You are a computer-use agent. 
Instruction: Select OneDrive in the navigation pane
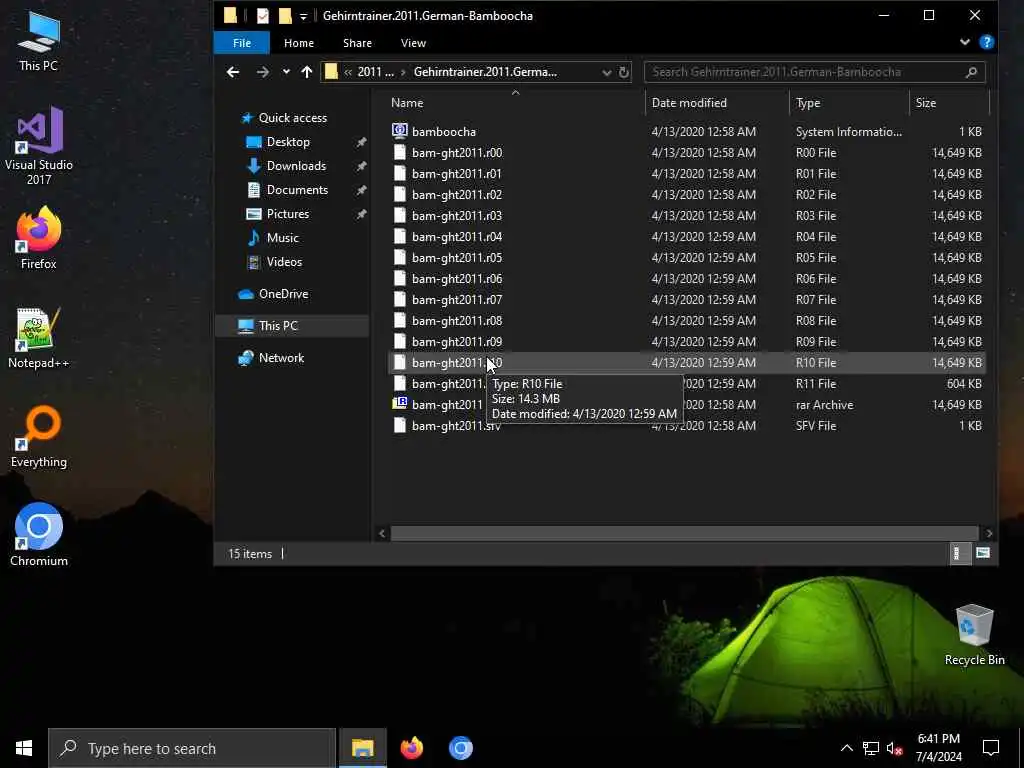click(283, 294)
